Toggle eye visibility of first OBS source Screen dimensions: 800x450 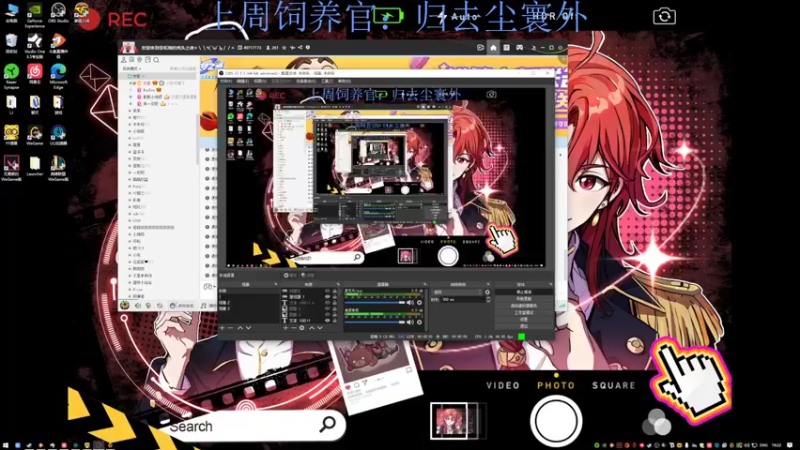pos(328,291)
